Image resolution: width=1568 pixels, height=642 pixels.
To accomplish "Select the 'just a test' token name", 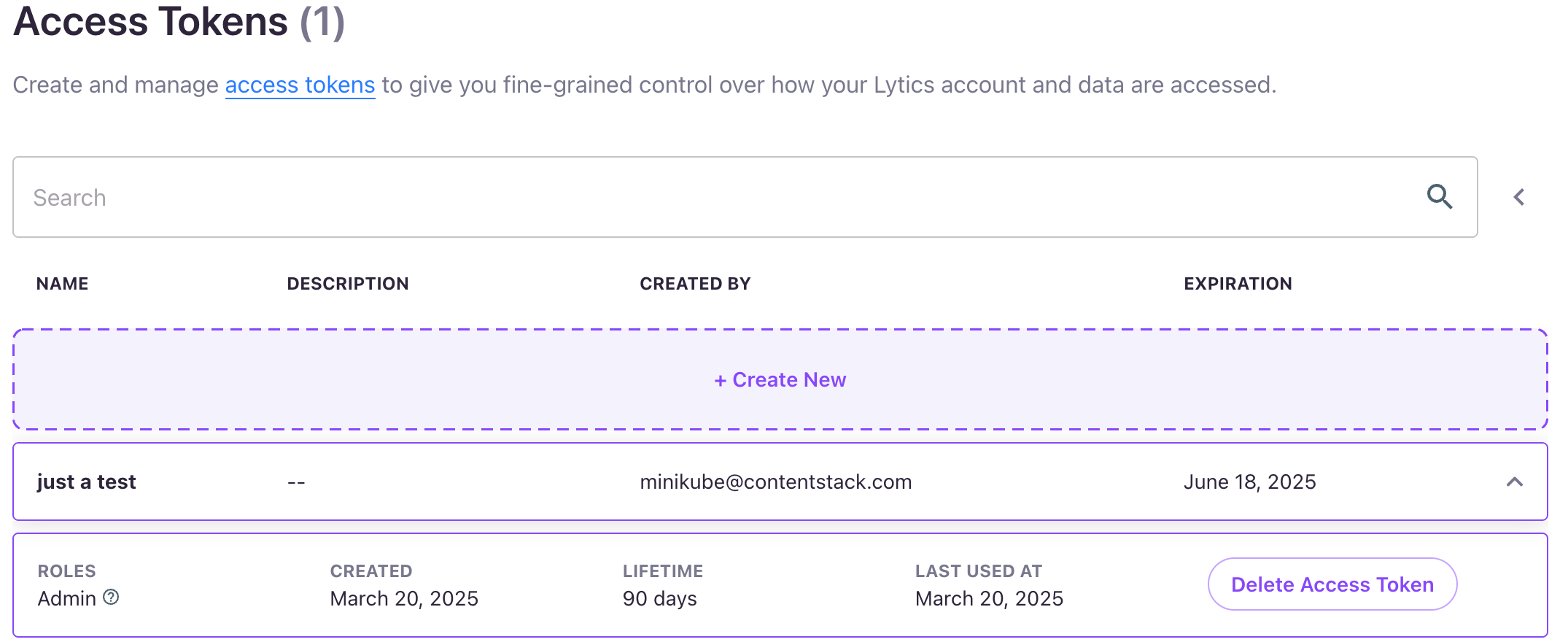I will pyautogui.click(x=86, y=481).
